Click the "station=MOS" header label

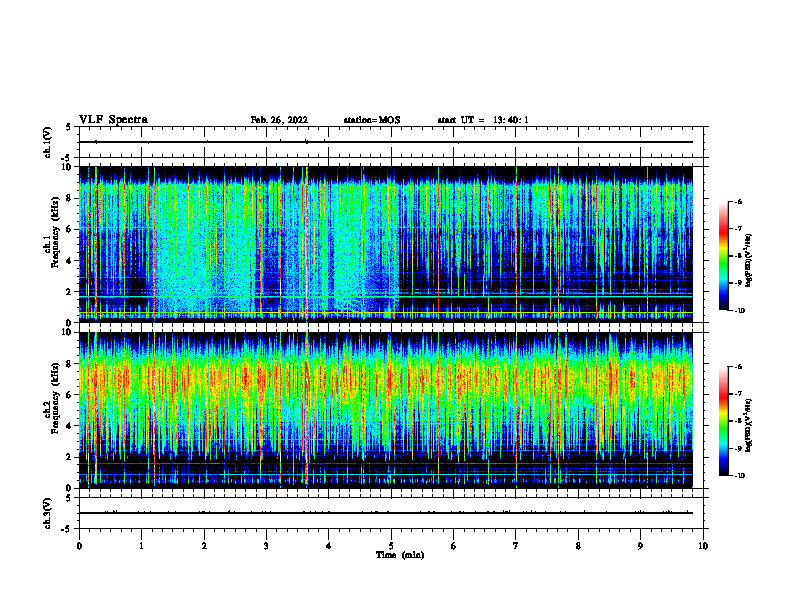coord(372,120)
